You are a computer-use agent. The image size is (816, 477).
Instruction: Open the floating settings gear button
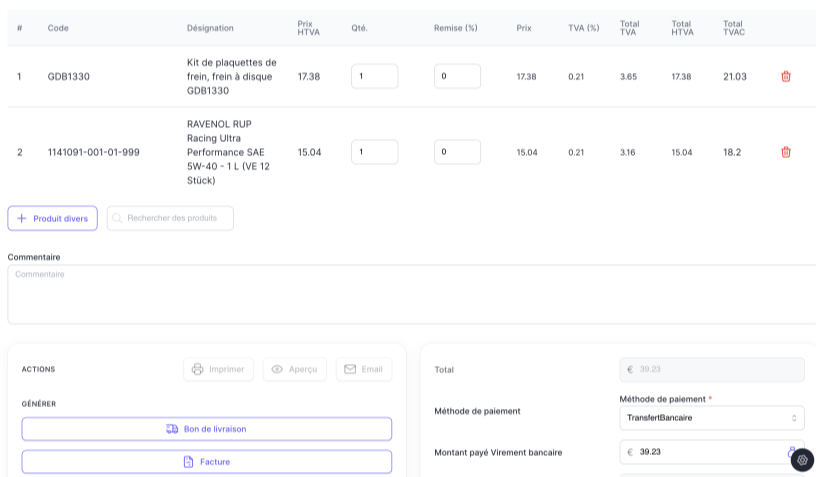coord(802,460)
